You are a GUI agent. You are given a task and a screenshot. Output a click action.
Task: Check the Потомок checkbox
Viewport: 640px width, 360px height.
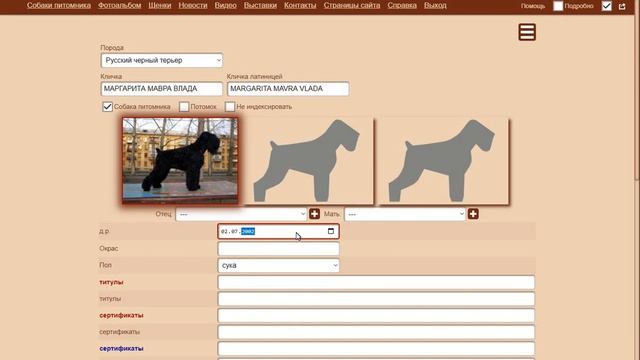click(184, 107)
